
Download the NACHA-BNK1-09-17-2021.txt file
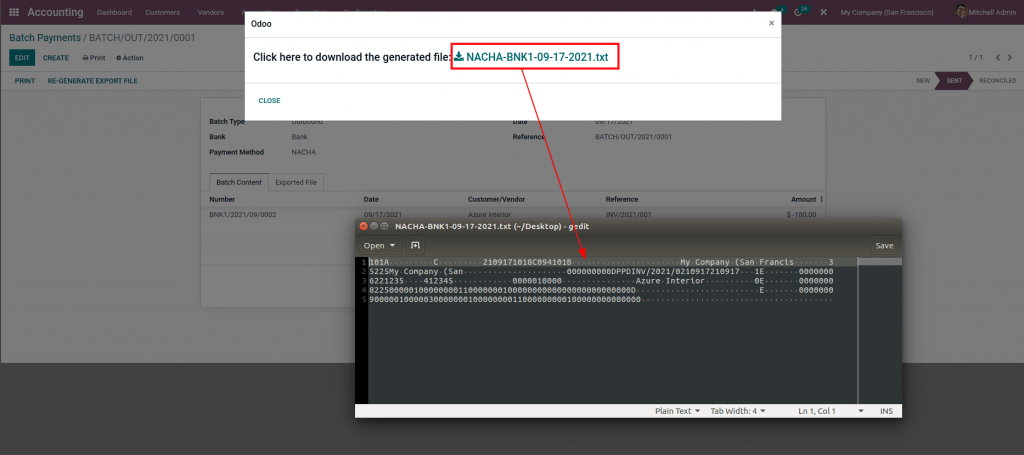[537, 57]
